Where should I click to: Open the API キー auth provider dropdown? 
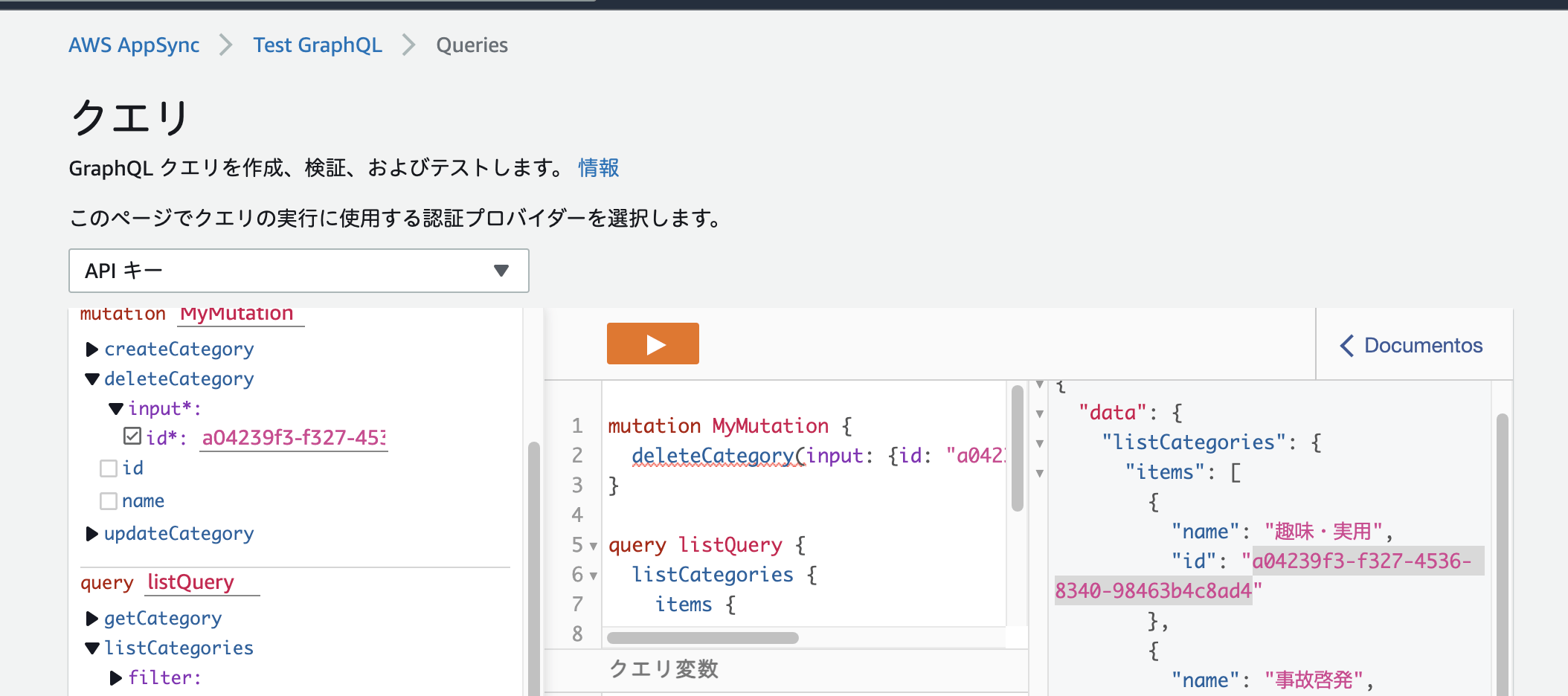click(299, 271)
